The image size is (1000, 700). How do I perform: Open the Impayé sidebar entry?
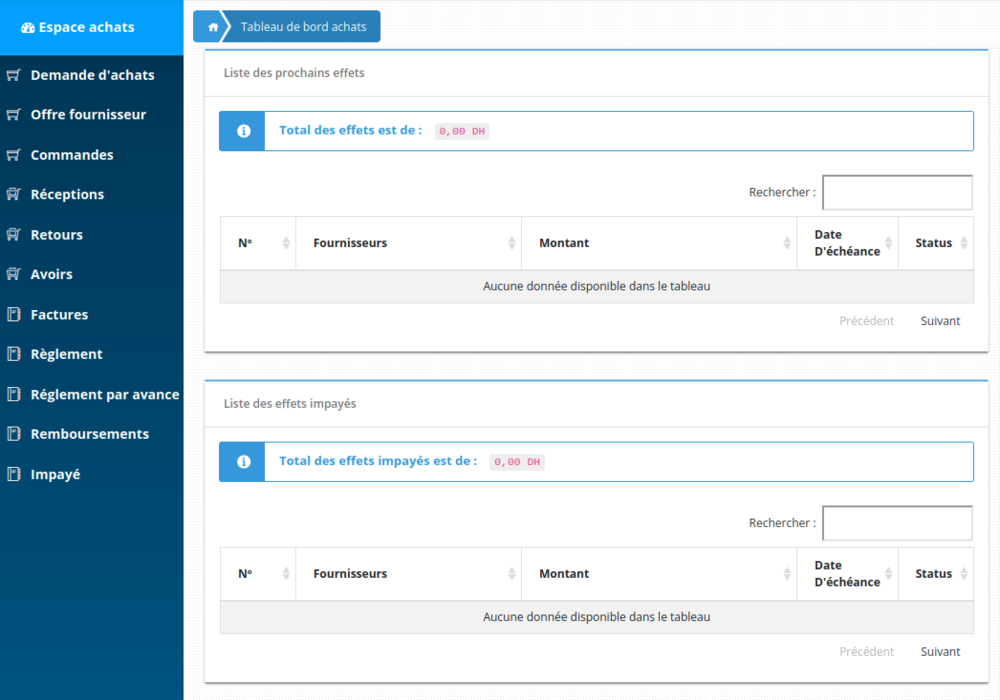coord(55,475)
